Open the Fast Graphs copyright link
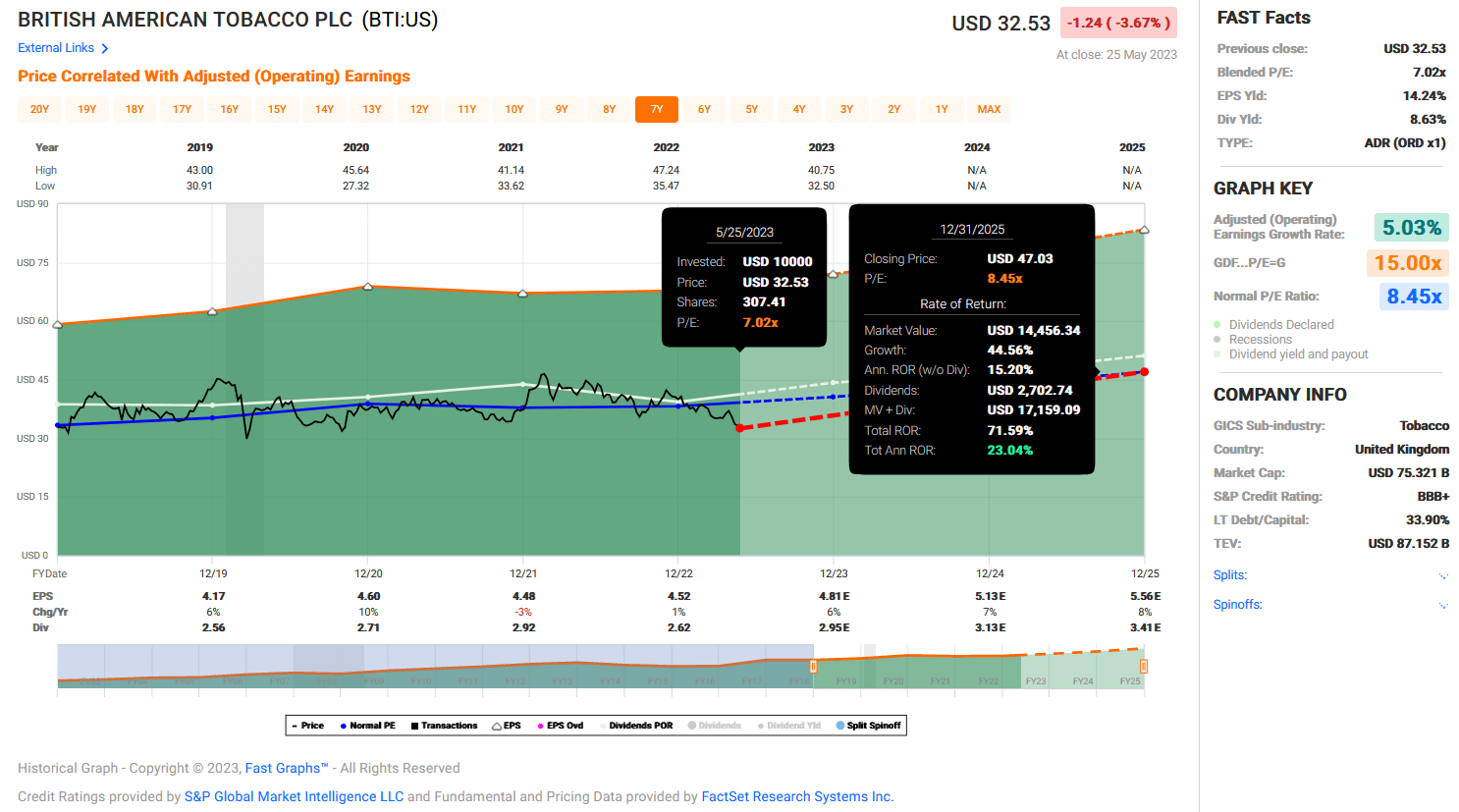 [287, 768]
